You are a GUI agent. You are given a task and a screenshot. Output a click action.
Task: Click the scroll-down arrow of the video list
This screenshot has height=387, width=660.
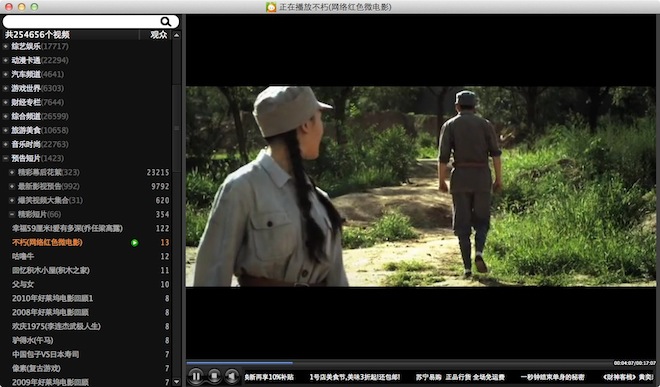pyautogui.click(x=177, y=382)
